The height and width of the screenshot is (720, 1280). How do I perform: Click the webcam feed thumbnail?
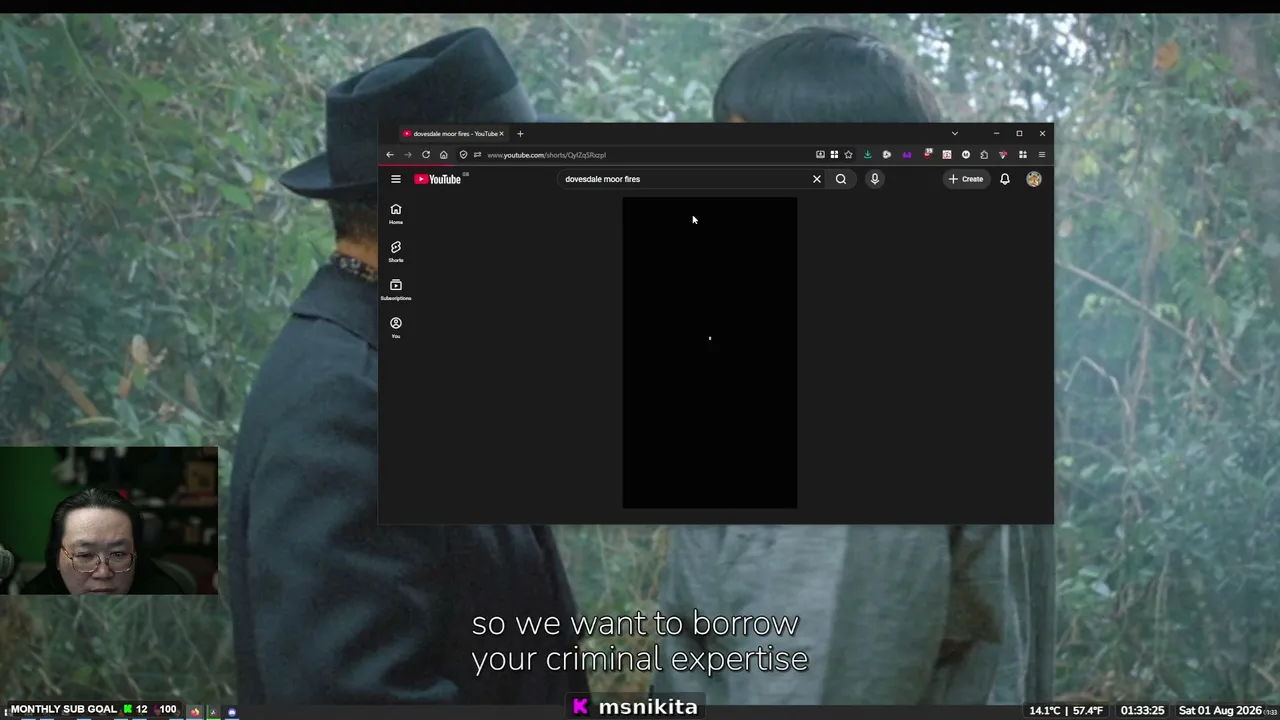tap(109, 521)
